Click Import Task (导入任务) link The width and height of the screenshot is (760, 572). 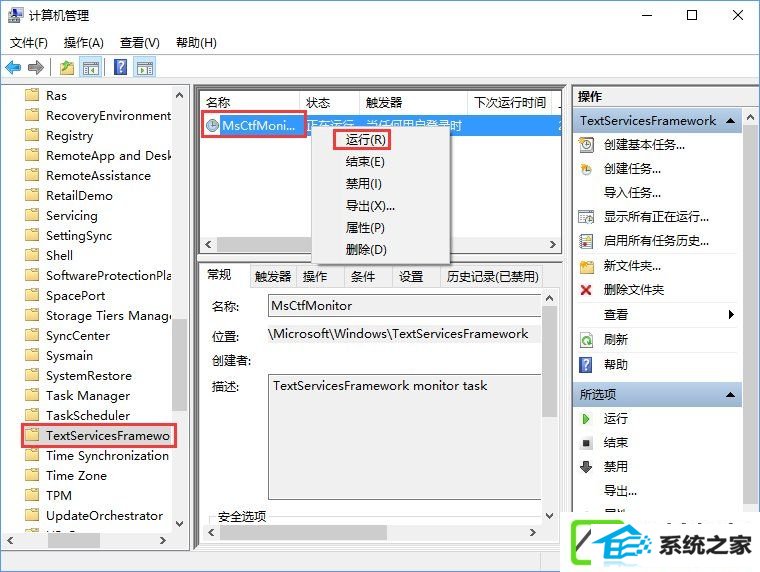pyautogui.click(x=632, y=192)
